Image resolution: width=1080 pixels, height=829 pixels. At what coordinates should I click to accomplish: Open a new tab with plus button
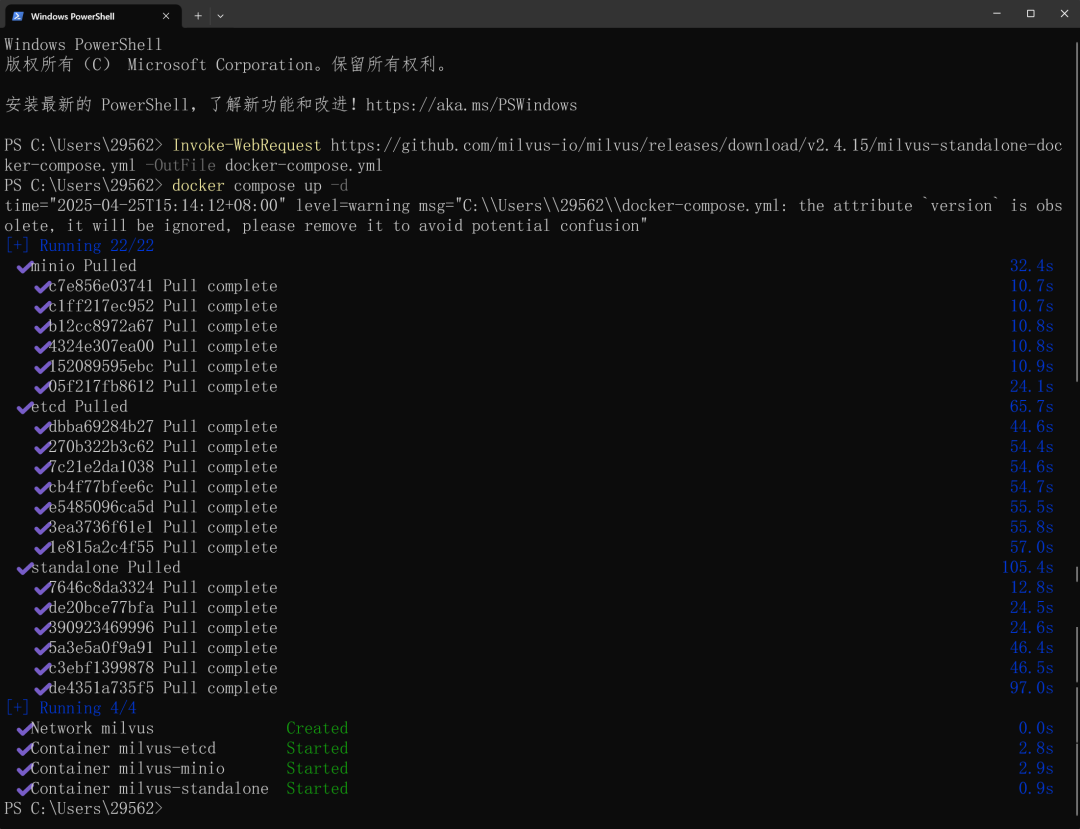click(x=198, y=16)
